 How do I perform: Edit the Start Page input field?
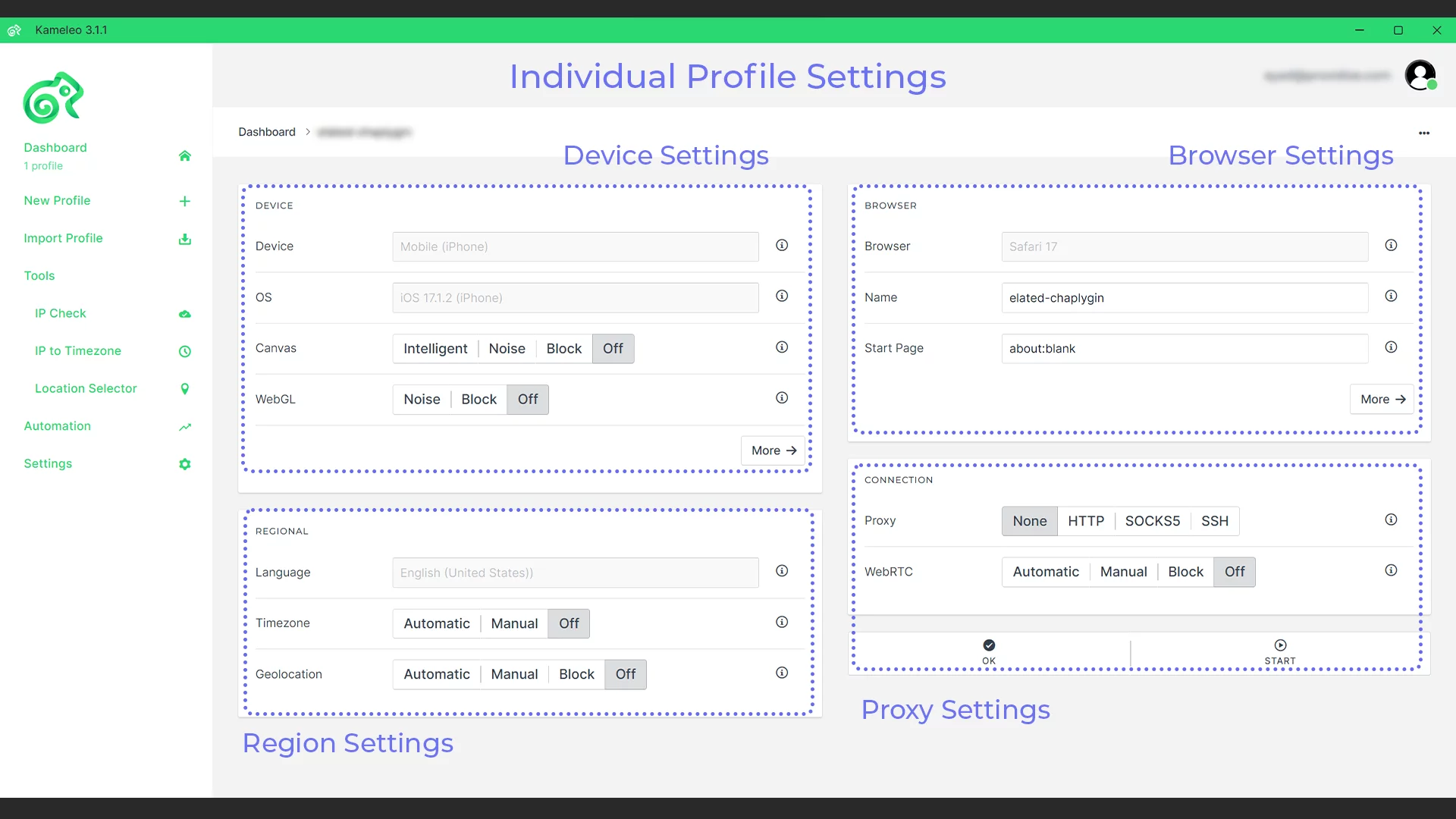(x=1184, y=348)
